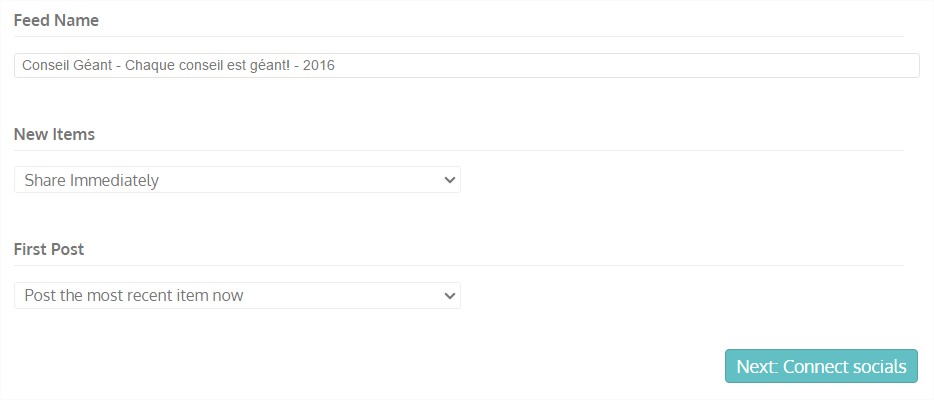Click the Next: Connect socials button
Screen dimensions: 934x400
(821, 366)
